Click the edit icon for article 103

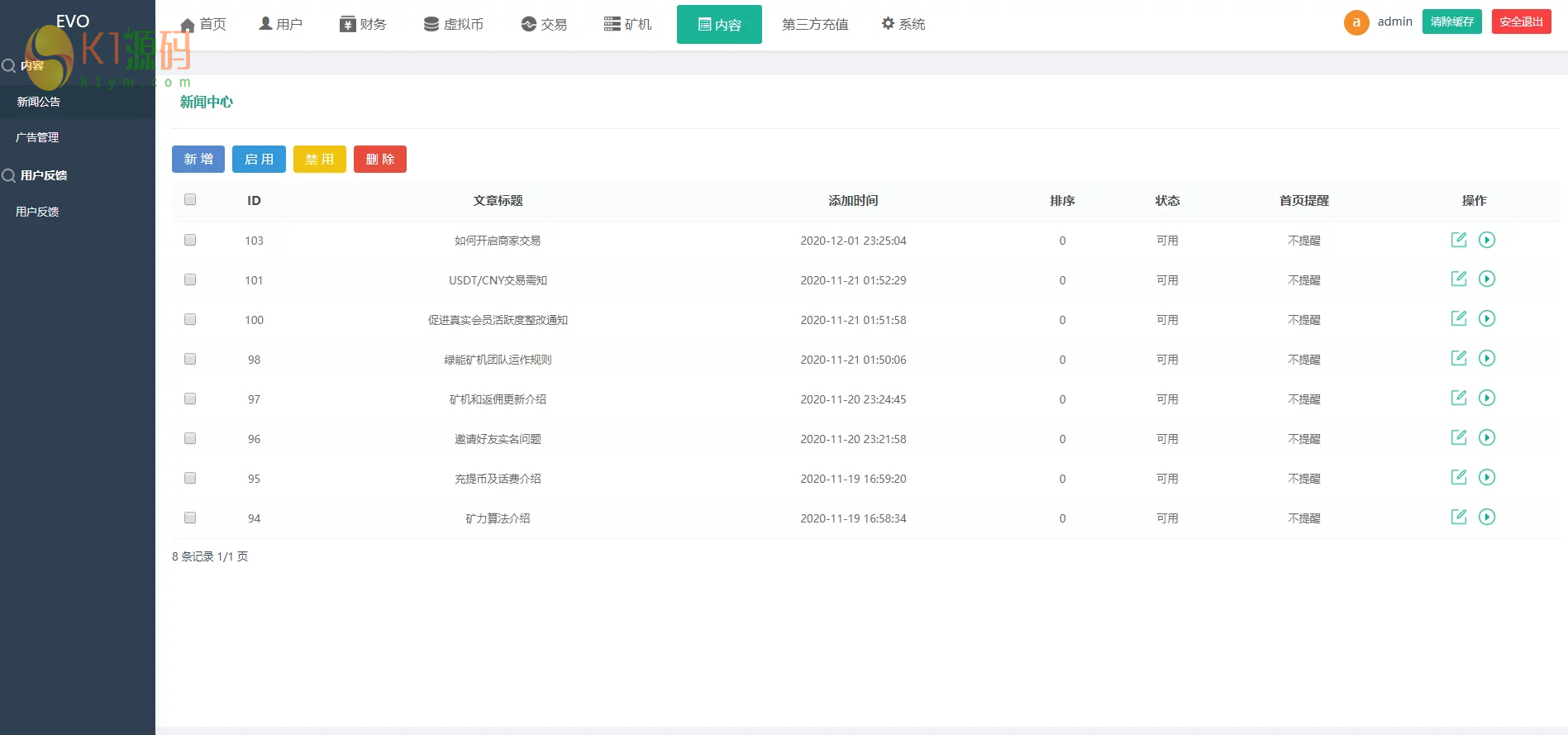(1458, 240)
